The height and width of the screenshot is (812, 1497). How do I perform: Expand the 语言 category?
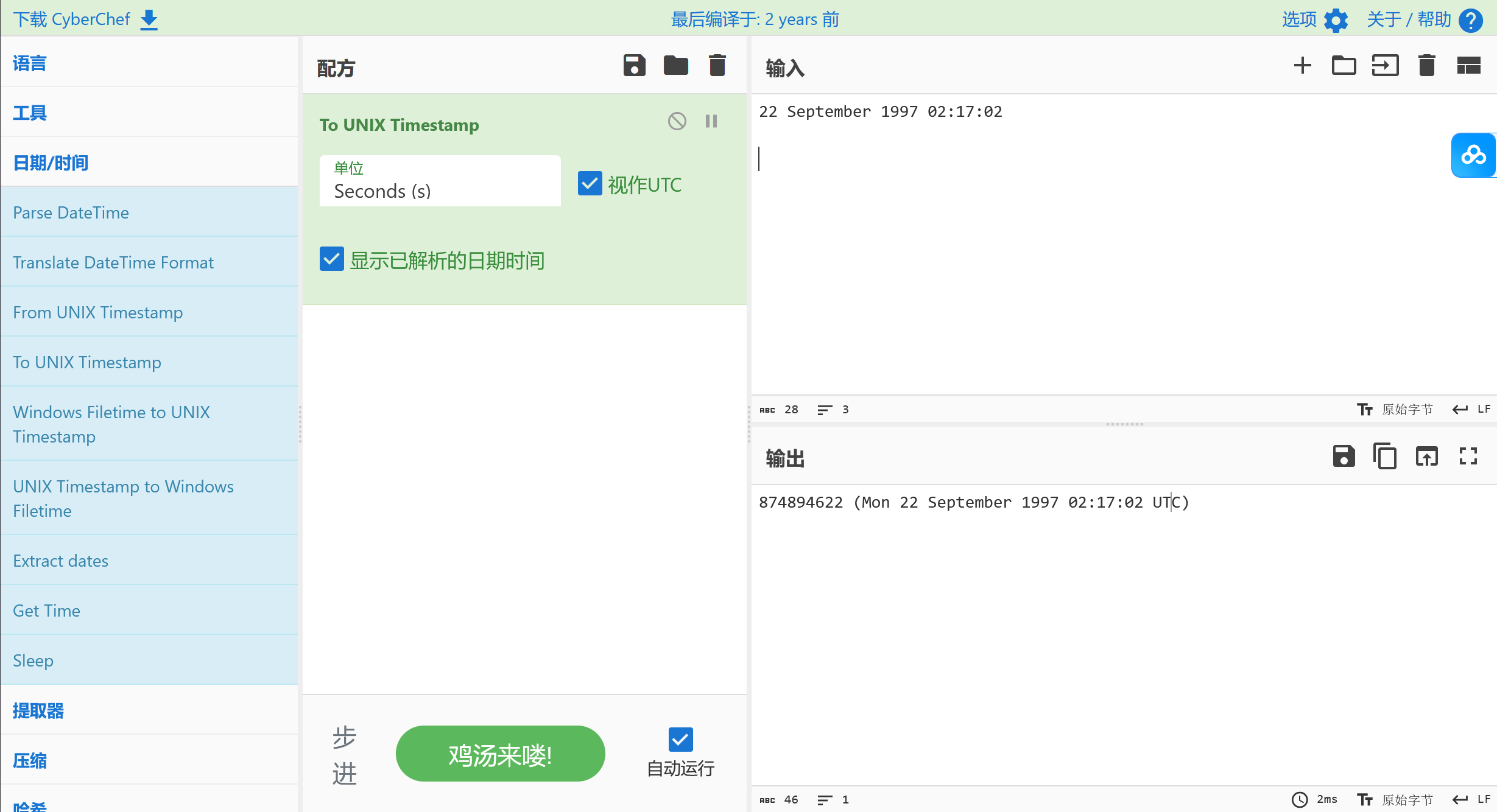pyautogui.click(x=149, y=63)
